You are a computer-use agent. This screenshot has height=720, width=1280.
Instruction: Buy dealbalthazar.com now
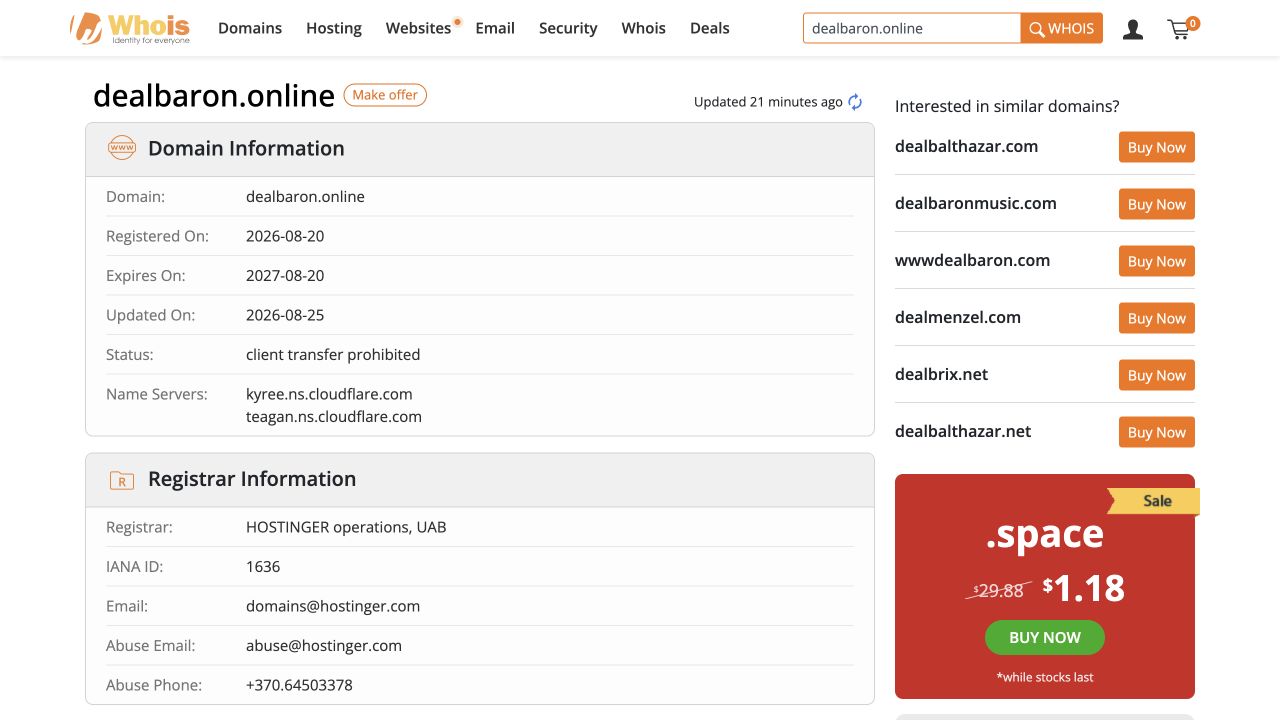(x=1157, y=147)
